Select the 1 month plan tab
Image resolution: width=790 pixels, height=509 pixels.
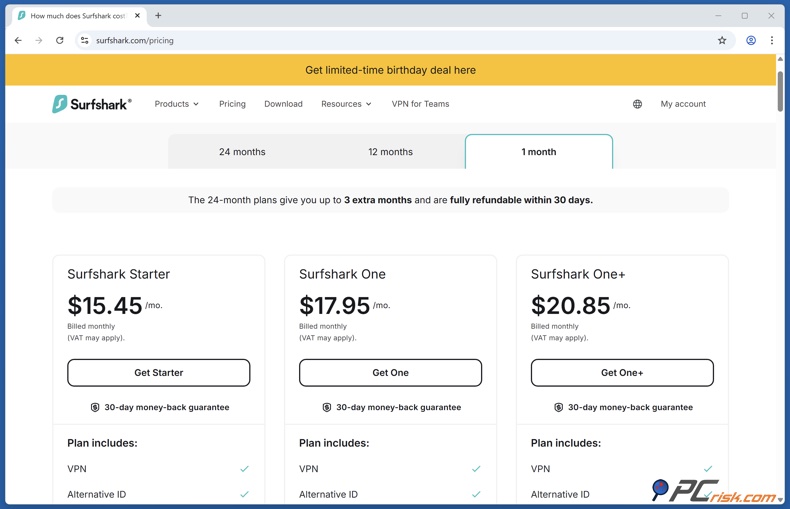tap(538, 152)
